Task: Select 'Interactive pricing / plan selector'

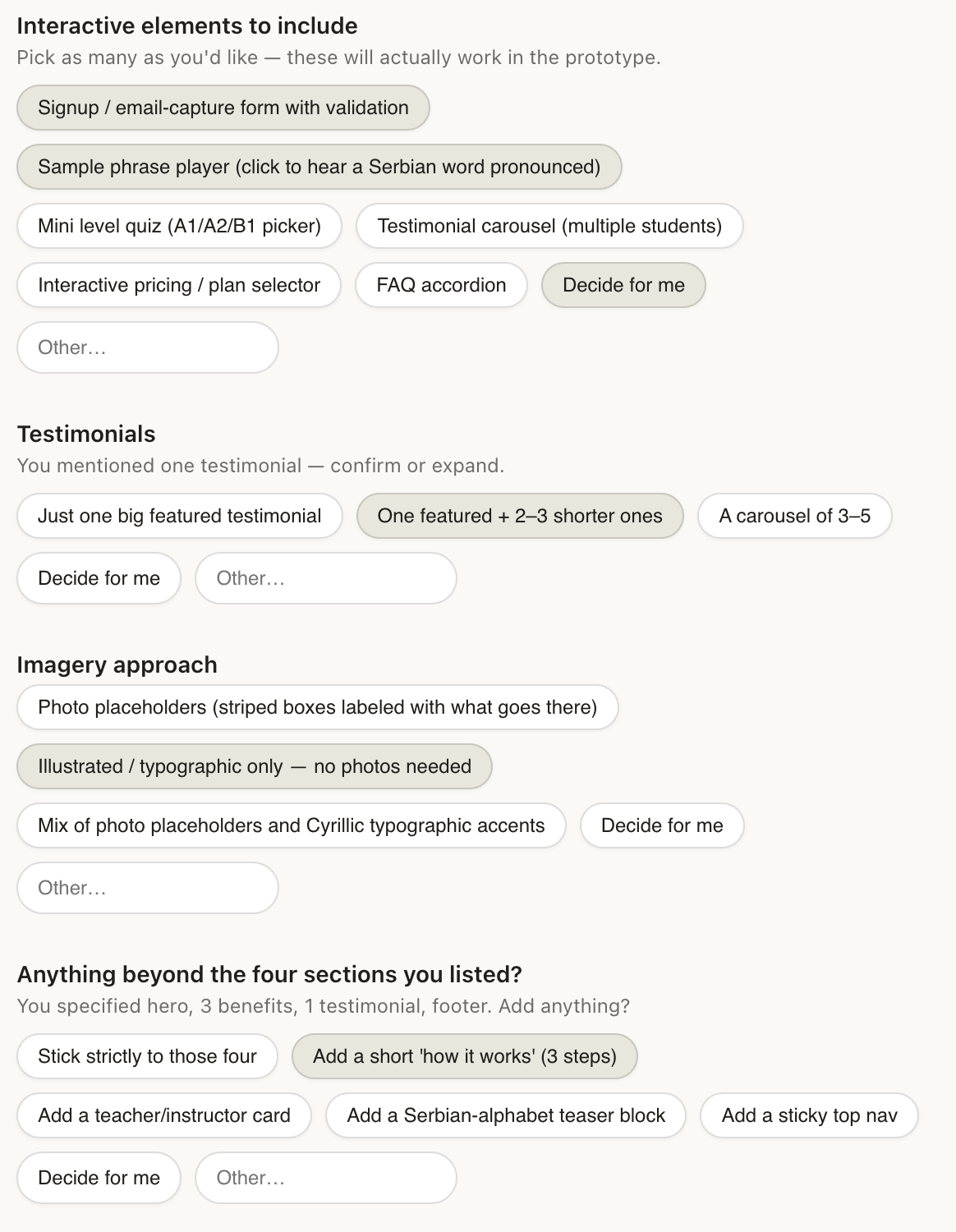Action: coord(177,285)
